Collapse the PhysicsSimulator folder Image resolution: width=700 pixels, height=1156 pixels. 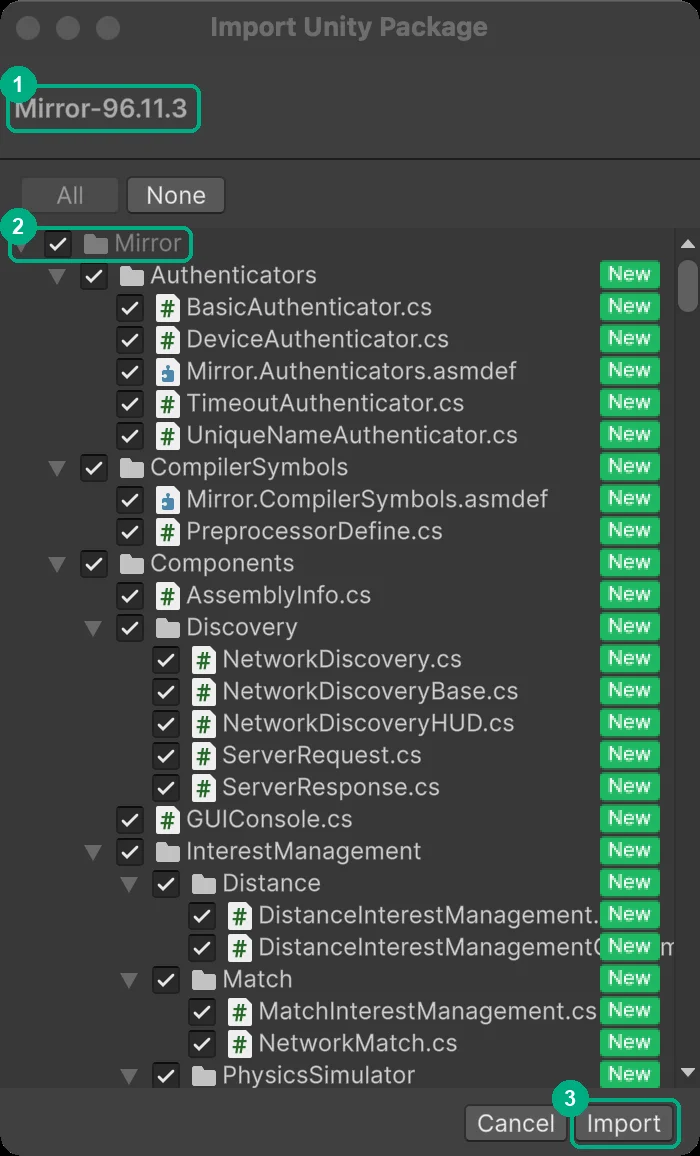click(130, 1076)
